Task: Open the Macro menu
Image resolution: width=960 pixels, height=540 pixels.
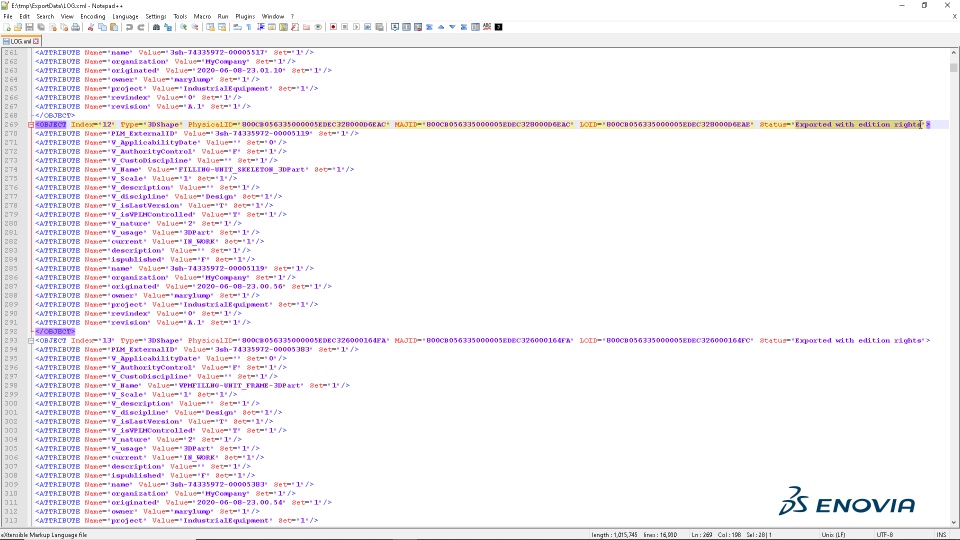Action: (x=202, y=17)
